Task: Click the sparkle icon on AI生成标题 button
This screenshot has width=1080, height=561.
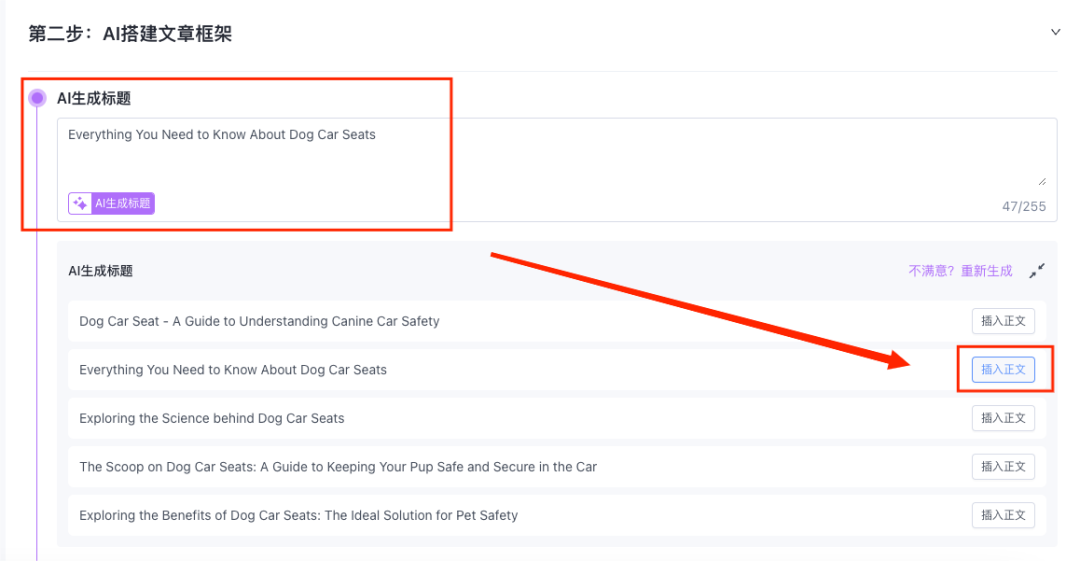Action: [x=81, y=203]
